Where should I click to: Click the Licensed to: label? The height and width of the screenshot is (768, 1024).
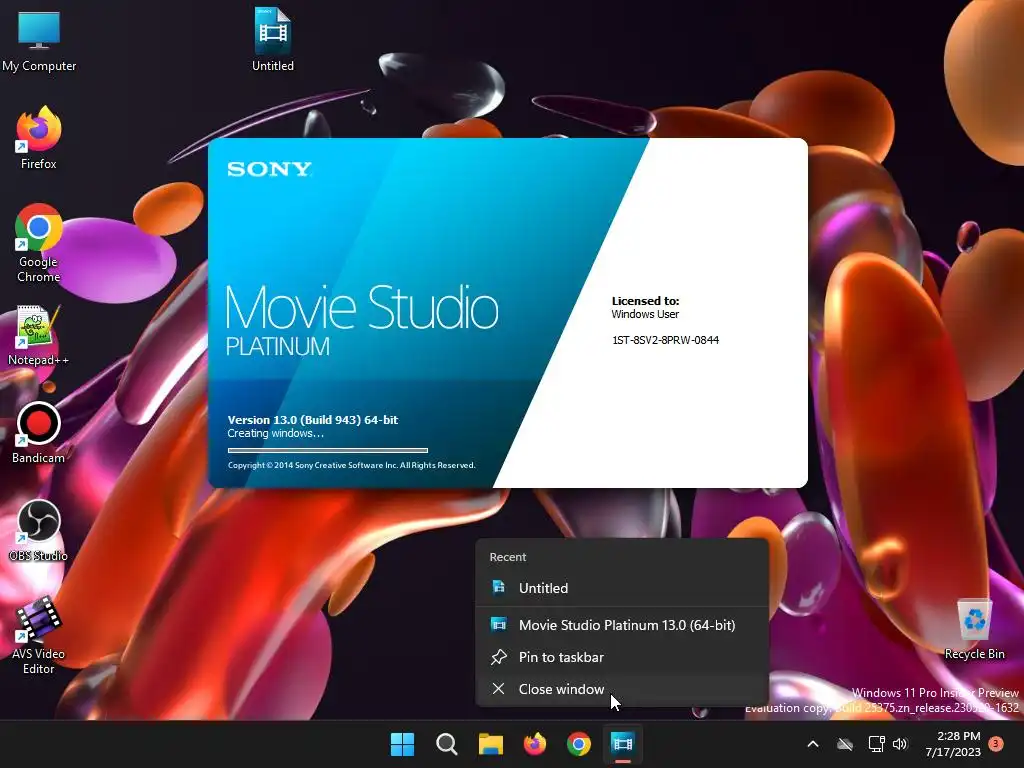pos(645,301)
